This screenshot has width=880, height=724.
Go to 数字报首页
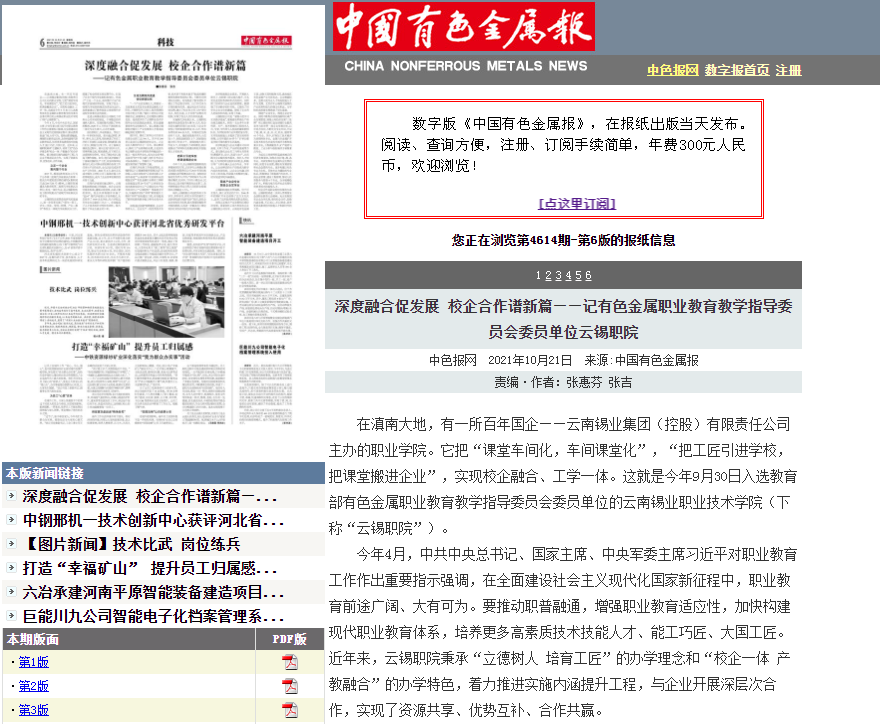737,70
